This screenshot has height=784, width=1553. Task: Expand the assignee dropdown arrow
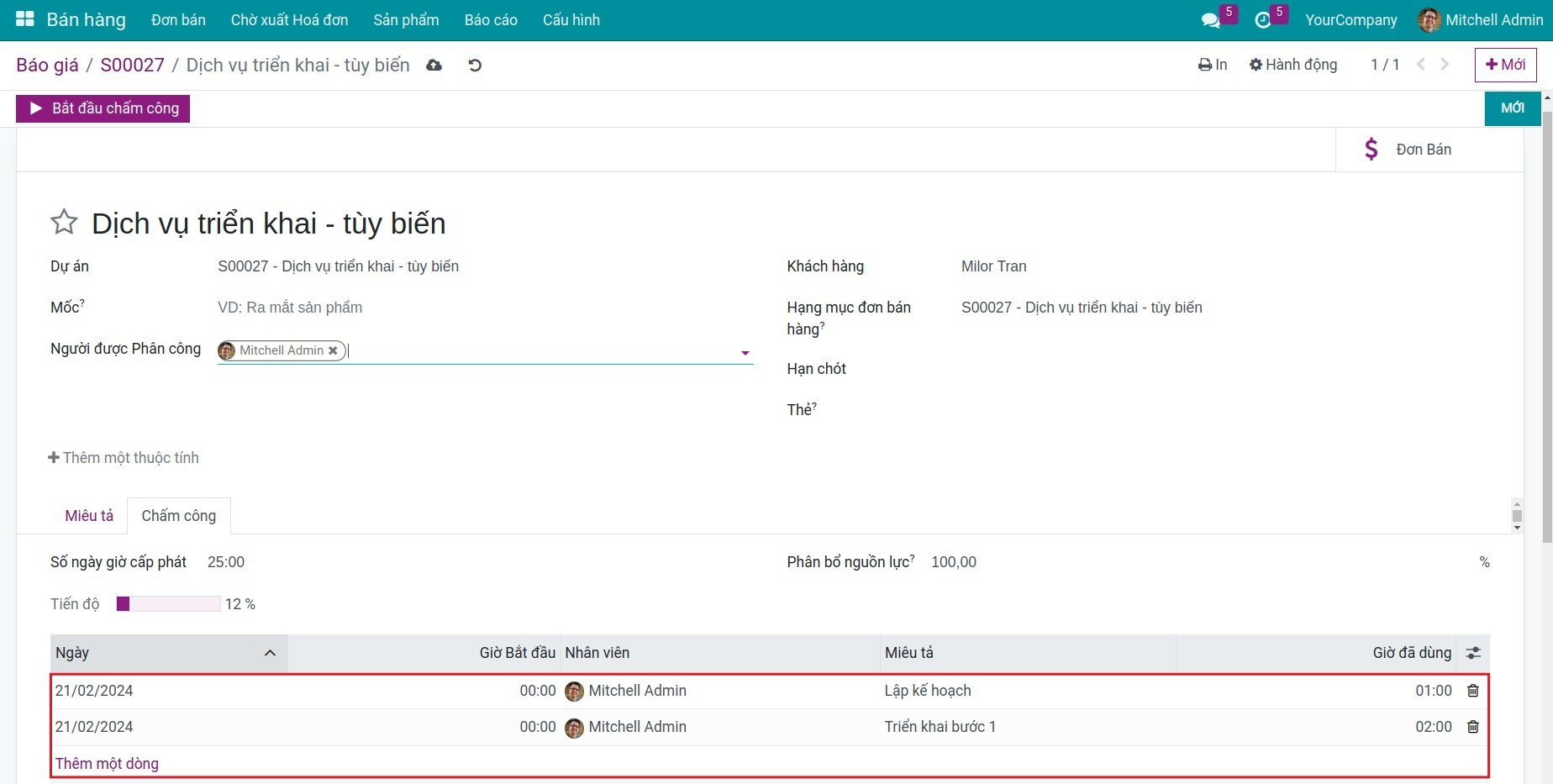[x=745, y=353]
